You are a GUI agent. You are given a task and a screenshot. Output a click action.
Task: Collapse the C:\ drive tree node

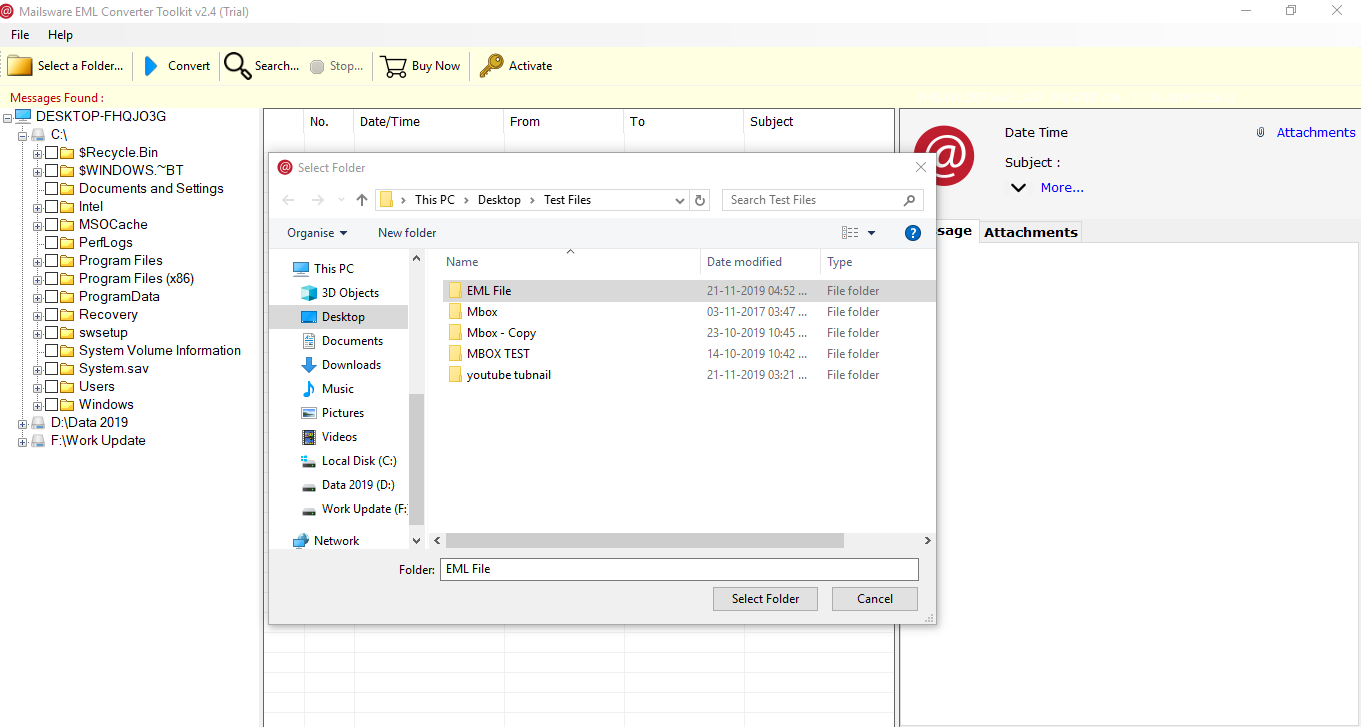tap(23, 135)
